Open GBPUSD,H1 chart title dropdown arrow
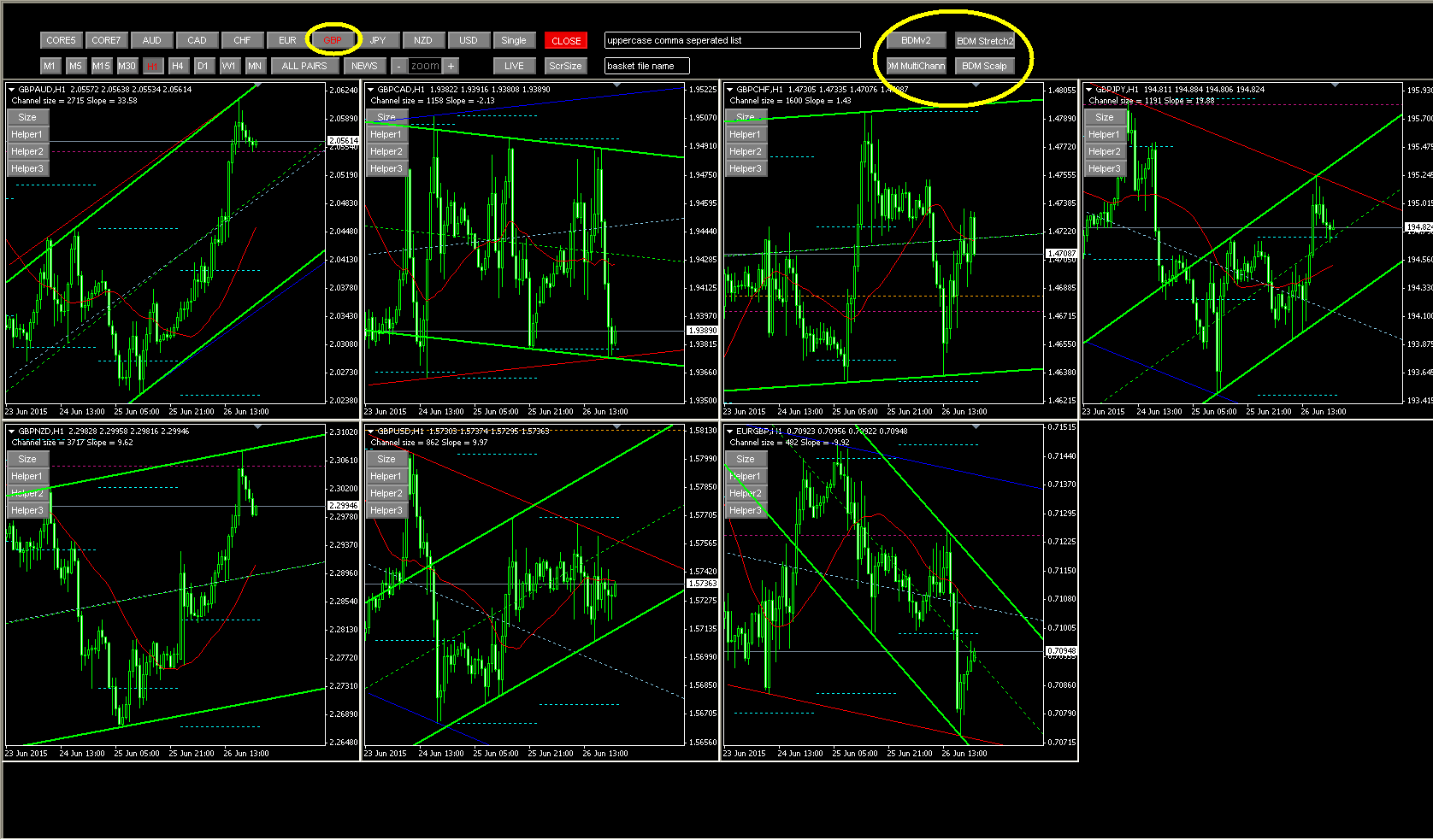The width and height of the screenshot is (1433, 840). click(370, 431)
